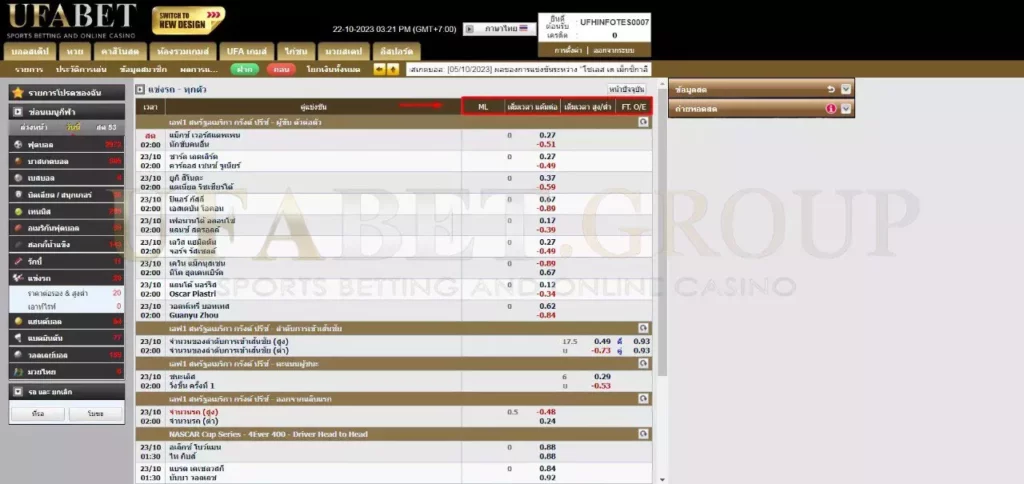Image resolution: width=1024 pixels, height=484 pixels.
Task: Click the left arrow beside the news ticker
Action: (x=379, y=69)
